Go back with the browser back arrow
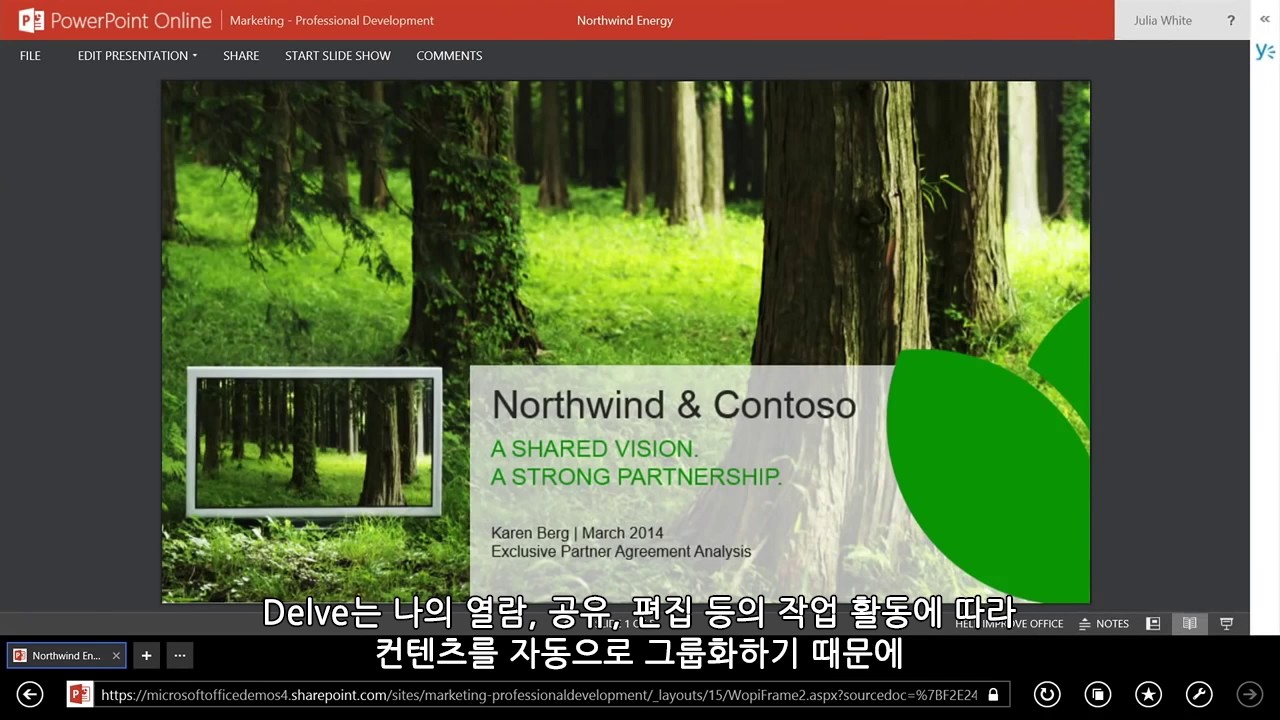This screenshot has width=1280, height=720. (30, 694)
